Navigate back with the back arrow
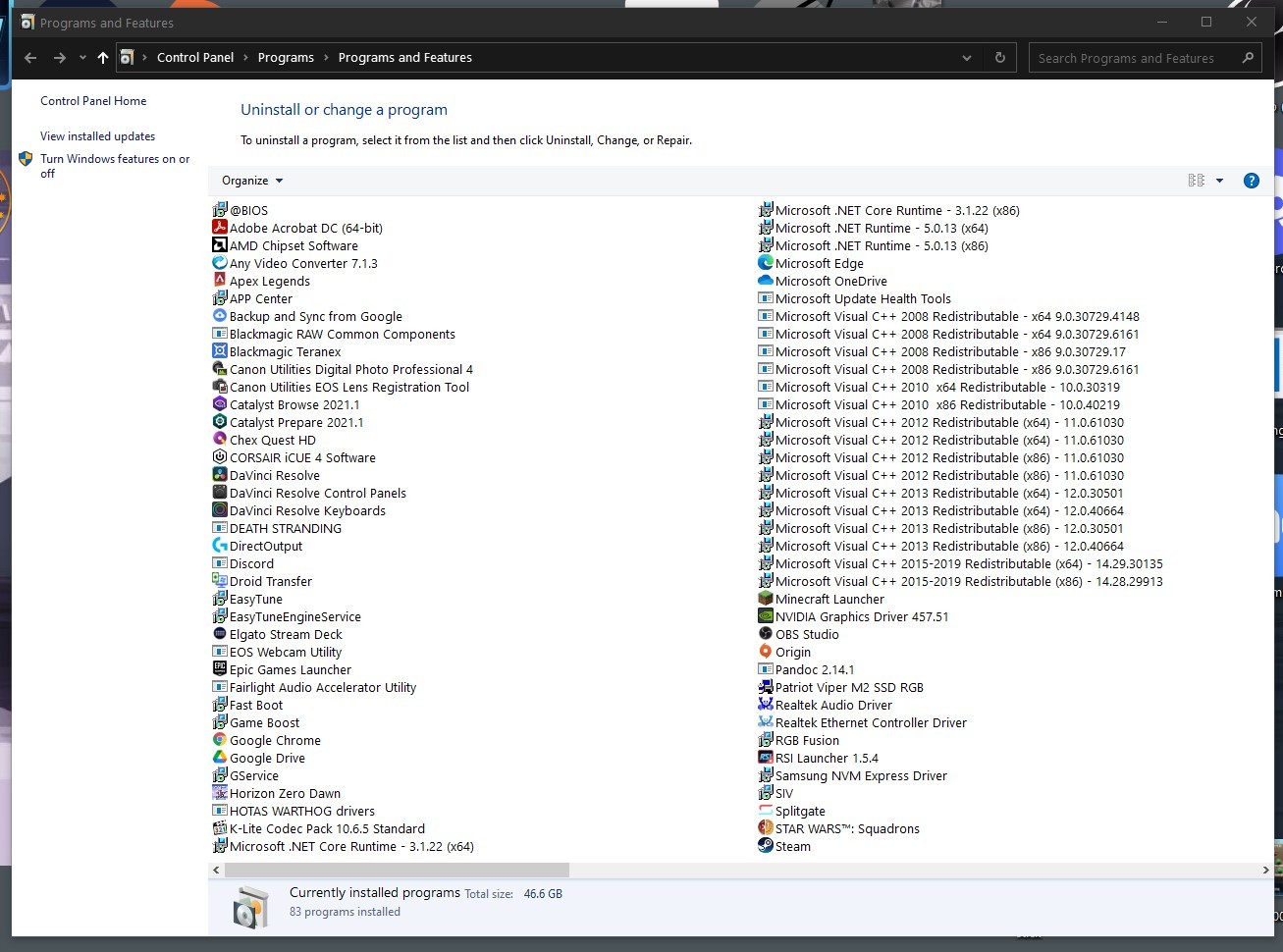Image resolution: width=1283 pixels, height=952 pixels. [30, 58]
